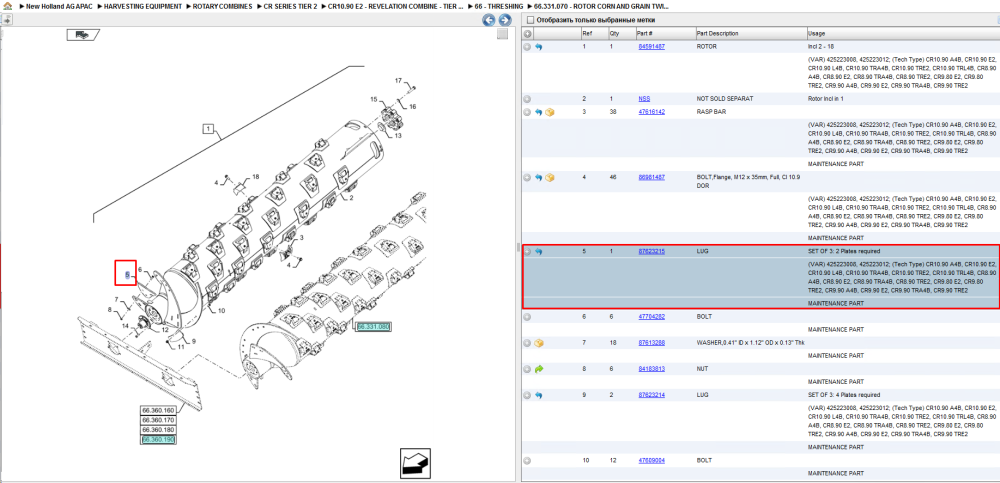The height and width of the screenshot is (483, 1000).
Task: Click the blue arrow icon in the 87623214 LUG row
Action: point(538,395)
